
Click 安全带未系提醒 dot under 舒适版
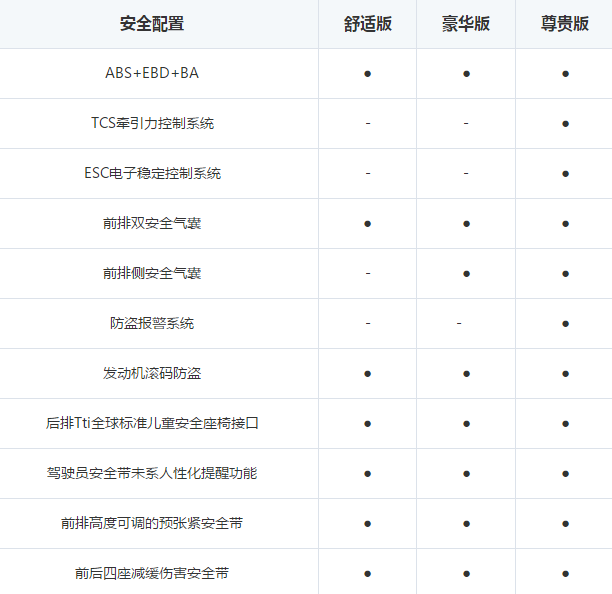click(x=367, y=474)
